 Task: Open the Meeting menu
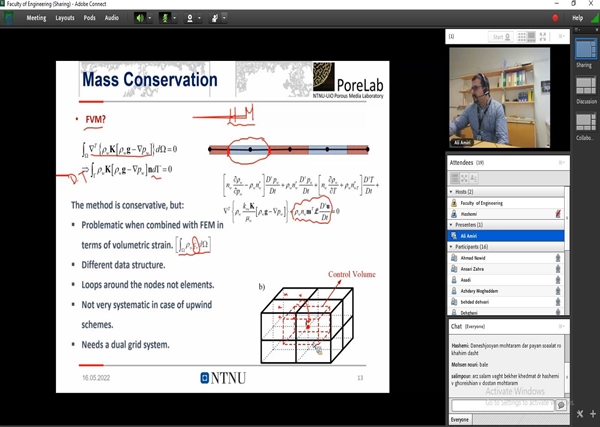pyautogui.click(x=36, y=18)
